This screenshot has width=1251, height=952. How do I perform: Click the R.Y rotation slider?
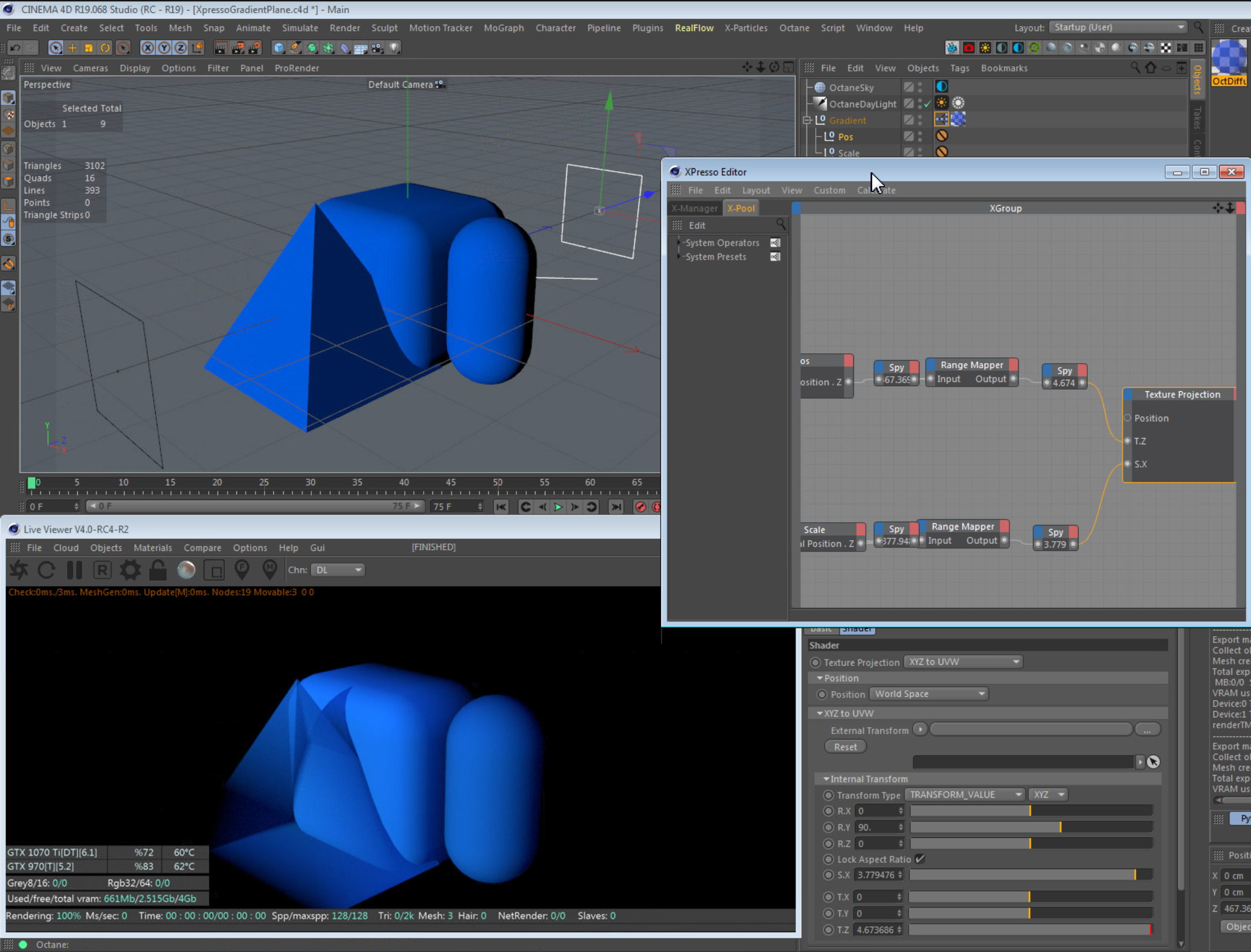[x=1031, y=827]
